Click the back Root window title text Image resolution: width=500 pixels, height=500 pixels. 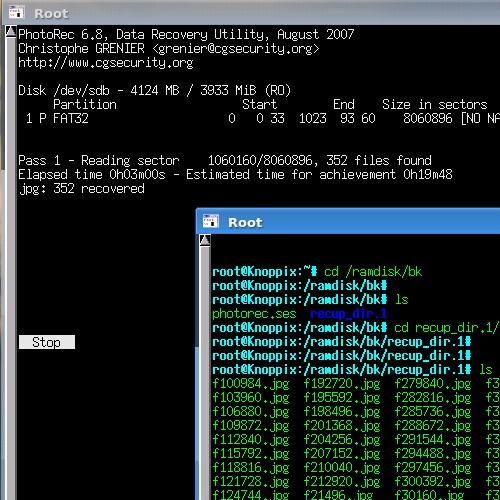51,14
